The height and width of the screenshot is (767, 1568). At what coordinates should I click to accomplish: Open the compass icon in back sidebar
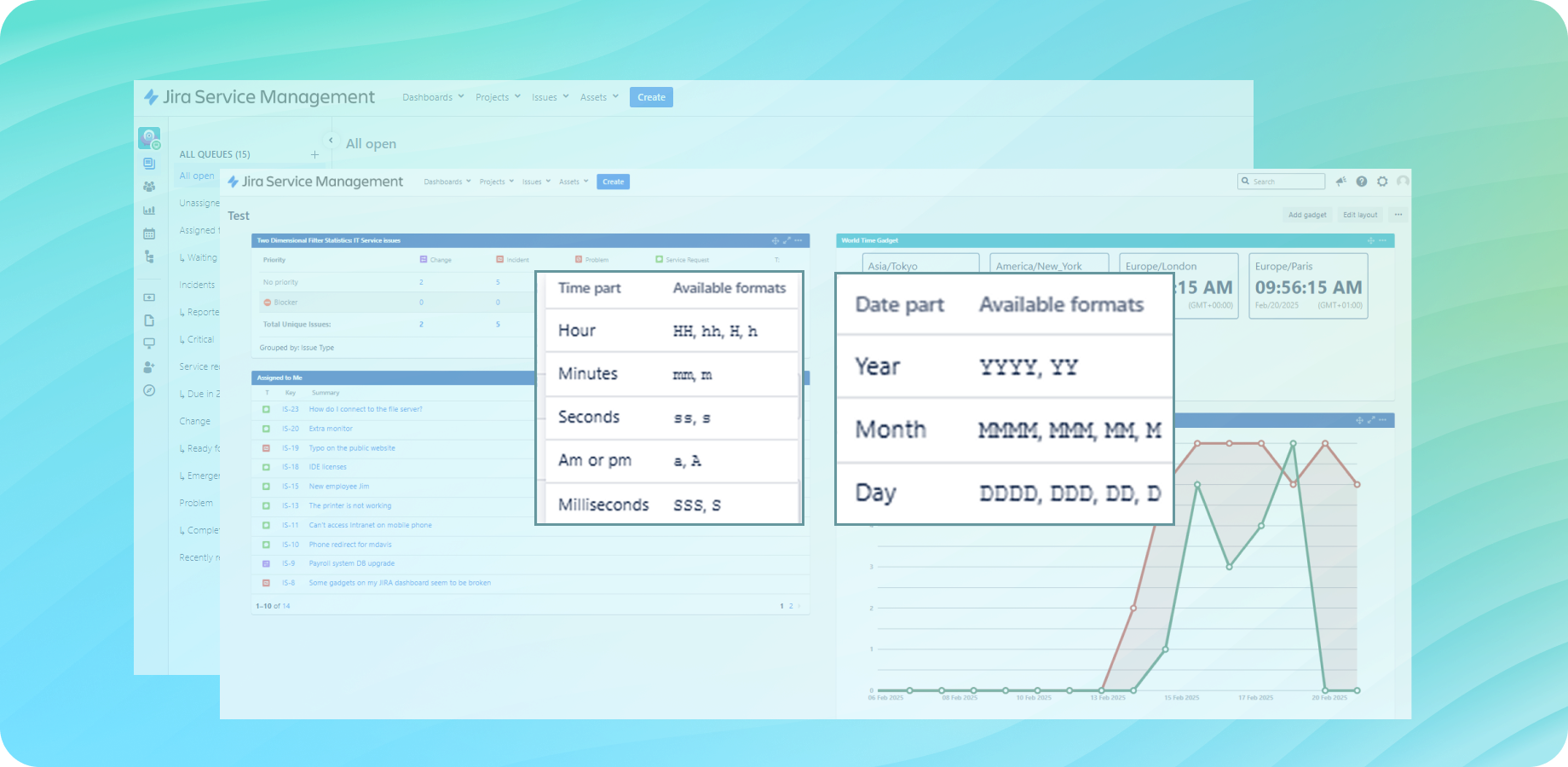149,390
